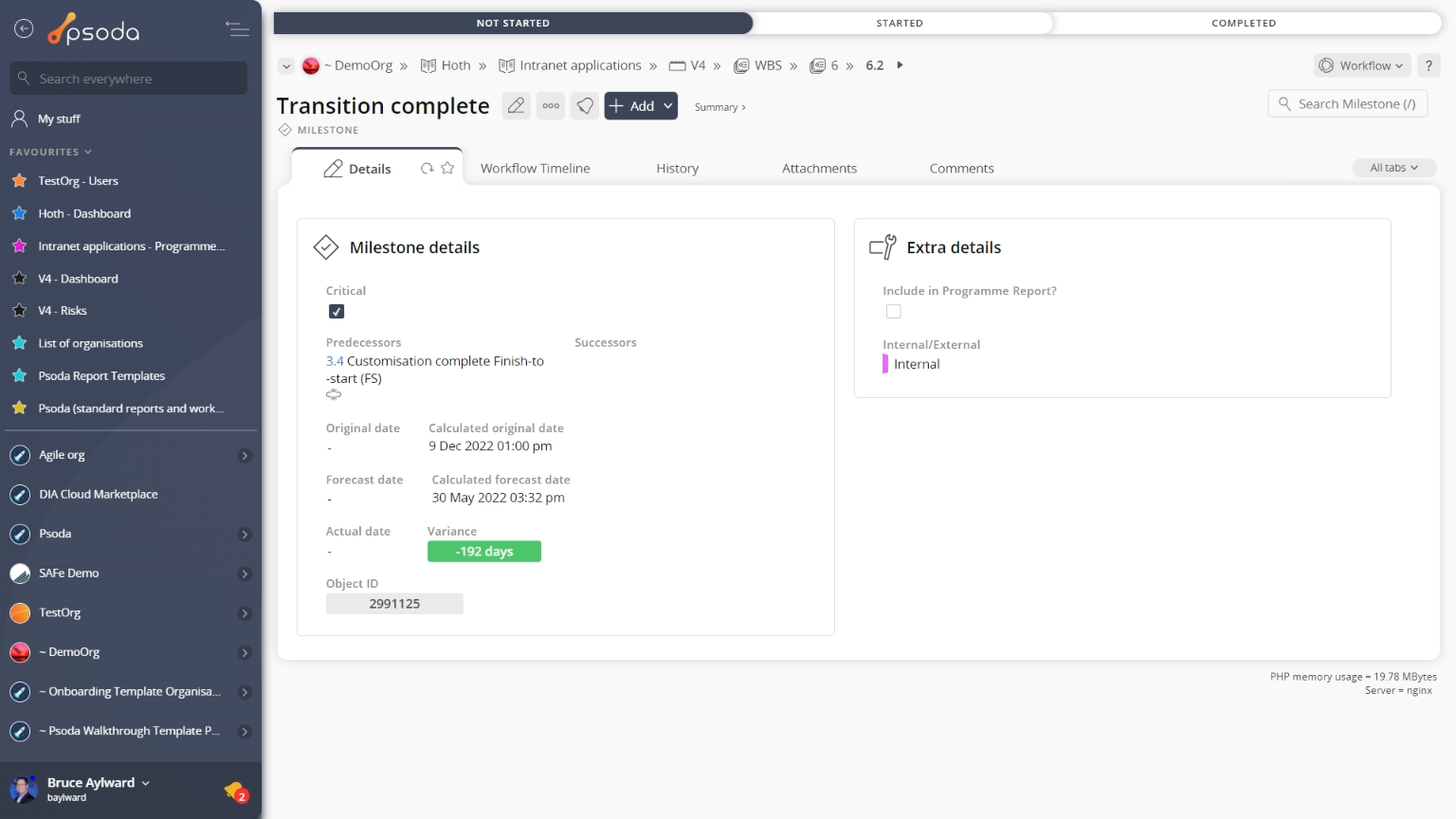
Task: Click the tag icon beside the title
Action: point(585,106)
